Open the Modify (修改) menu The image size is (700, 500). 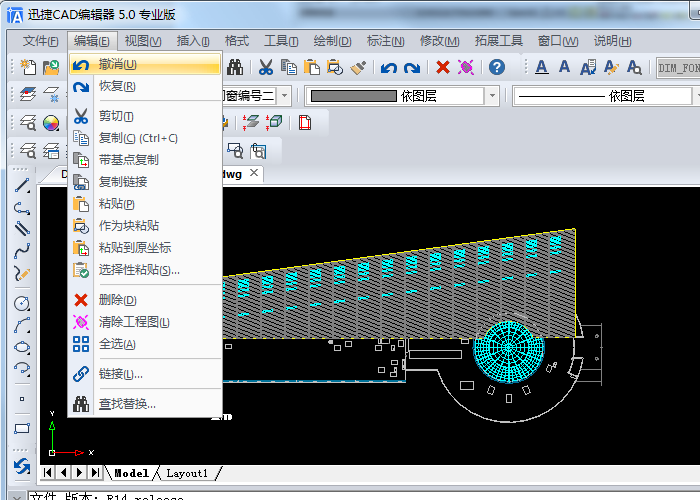pyautogui.click(x=439, y=41)
